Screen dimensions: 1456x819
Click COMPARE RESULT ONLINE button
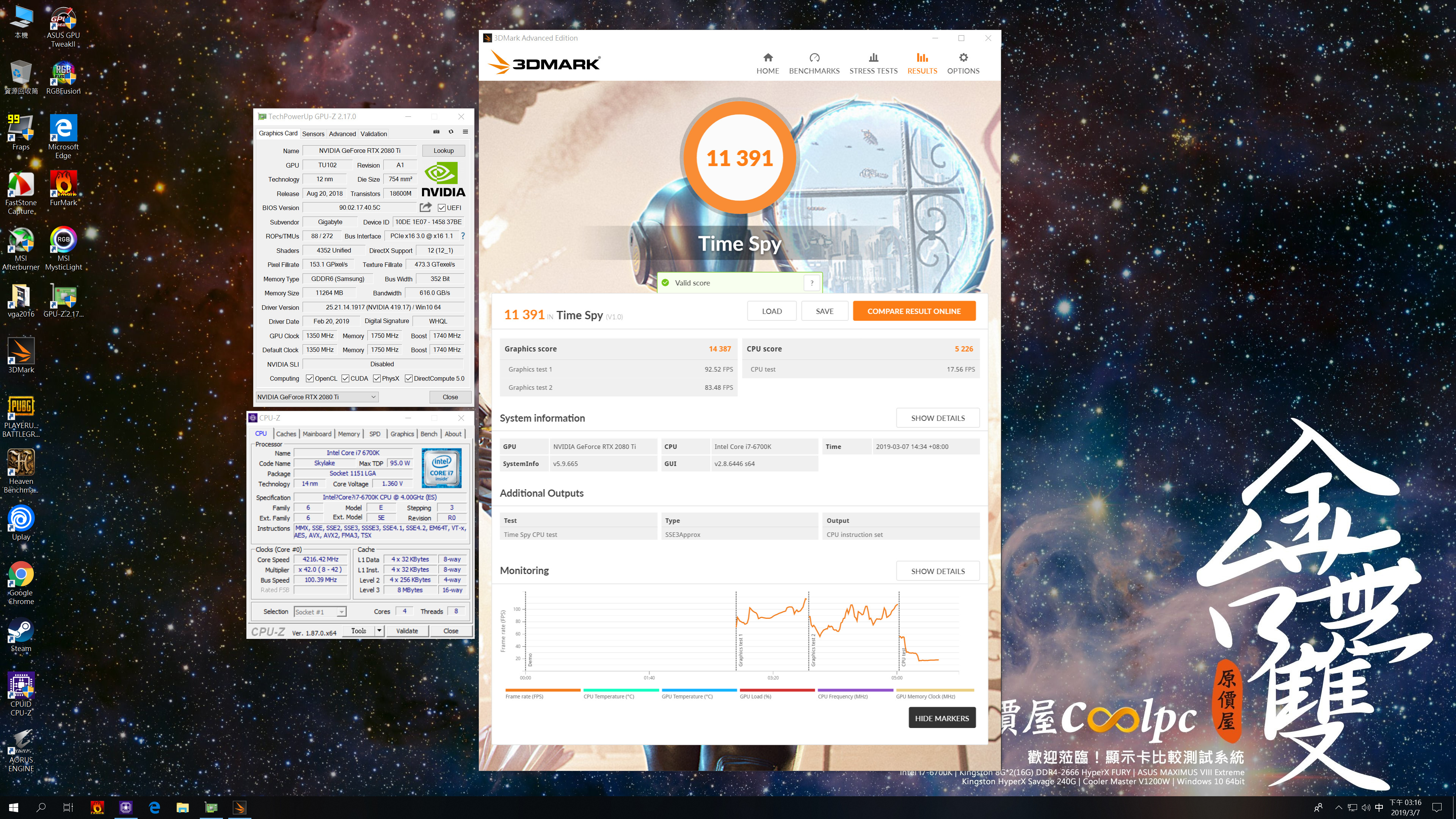click(914, 311)
